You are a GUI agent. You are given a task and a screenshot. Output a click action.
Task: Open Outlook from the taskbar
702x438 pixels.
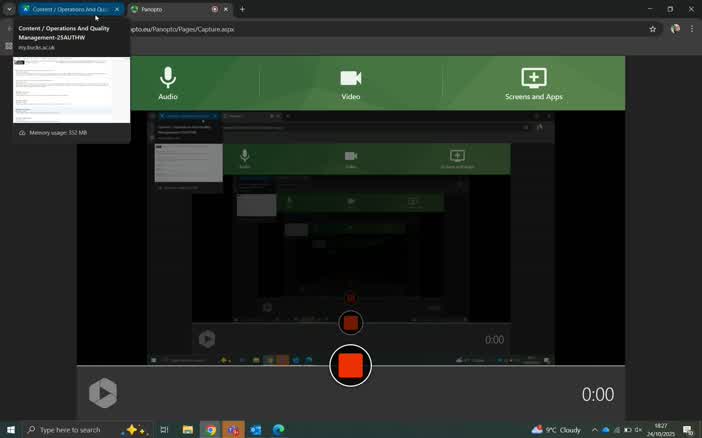[256, 430]
